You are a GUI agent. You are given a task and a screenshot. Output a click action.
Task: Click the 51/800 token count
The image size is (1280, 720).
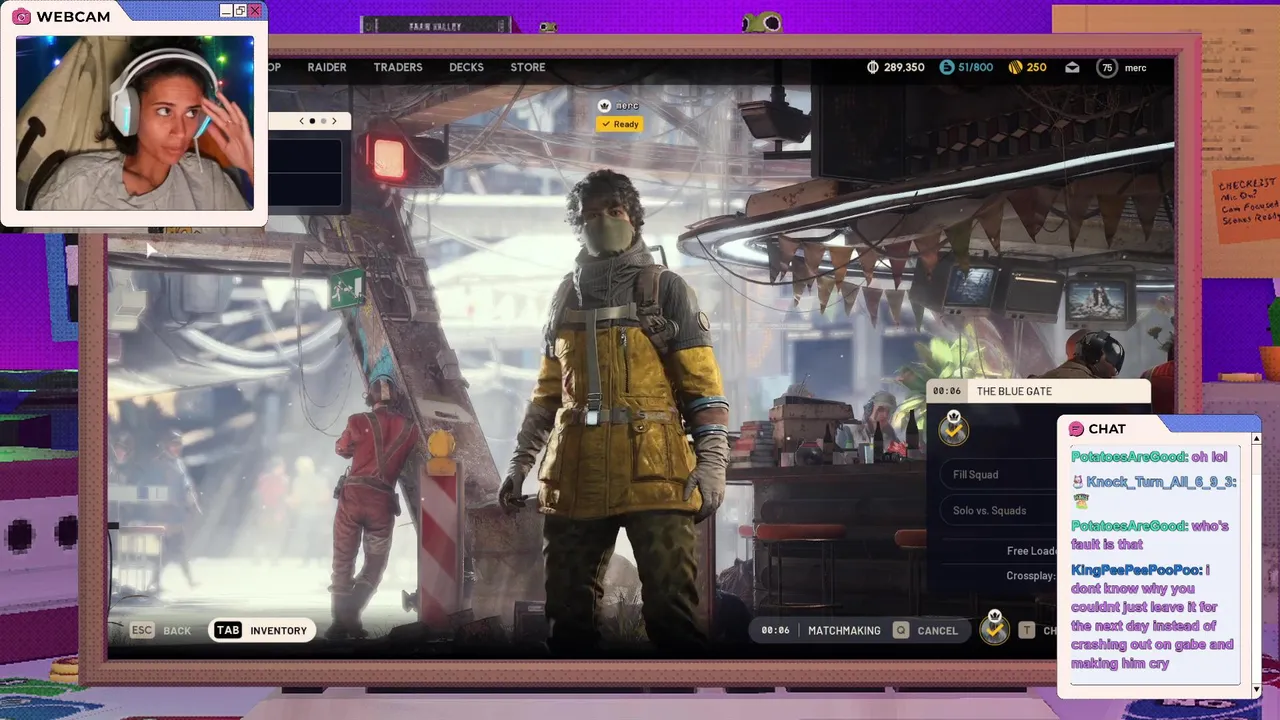[975, 67]
